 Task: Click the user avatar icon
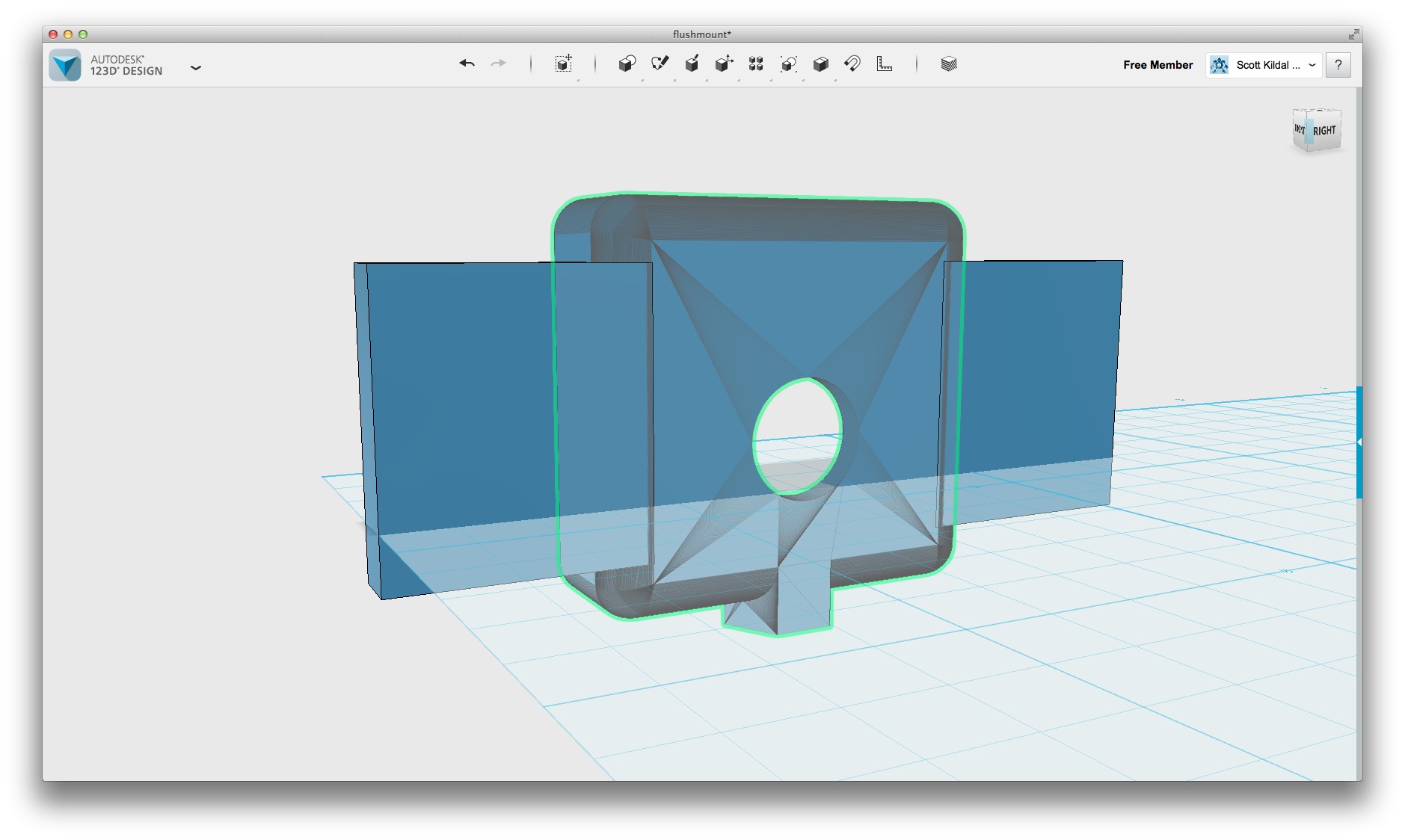coord(1219,65)
